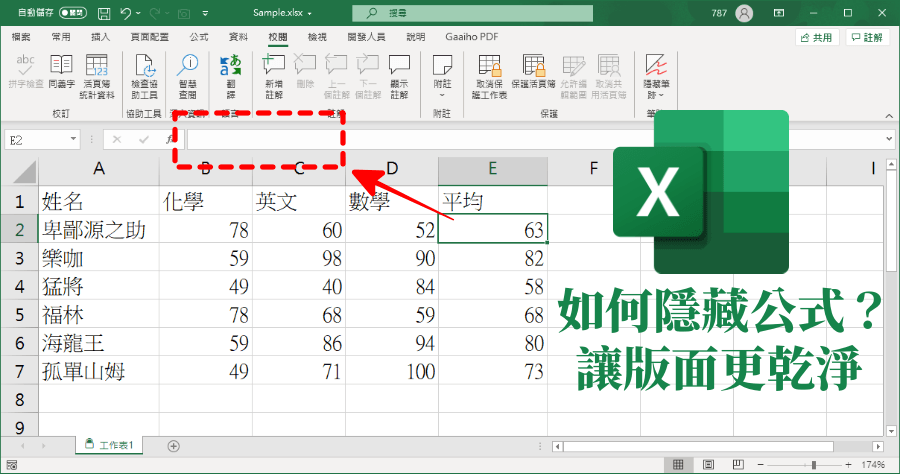900x474 pixels.
Task: Click 允許編輯範圍 allow edit ranges
Action: pos(573,76)
